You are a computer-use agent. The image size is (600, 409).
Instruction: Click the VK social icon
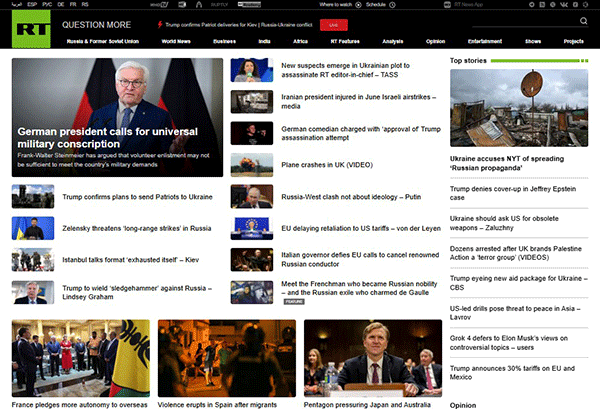[x=564, y=5]
